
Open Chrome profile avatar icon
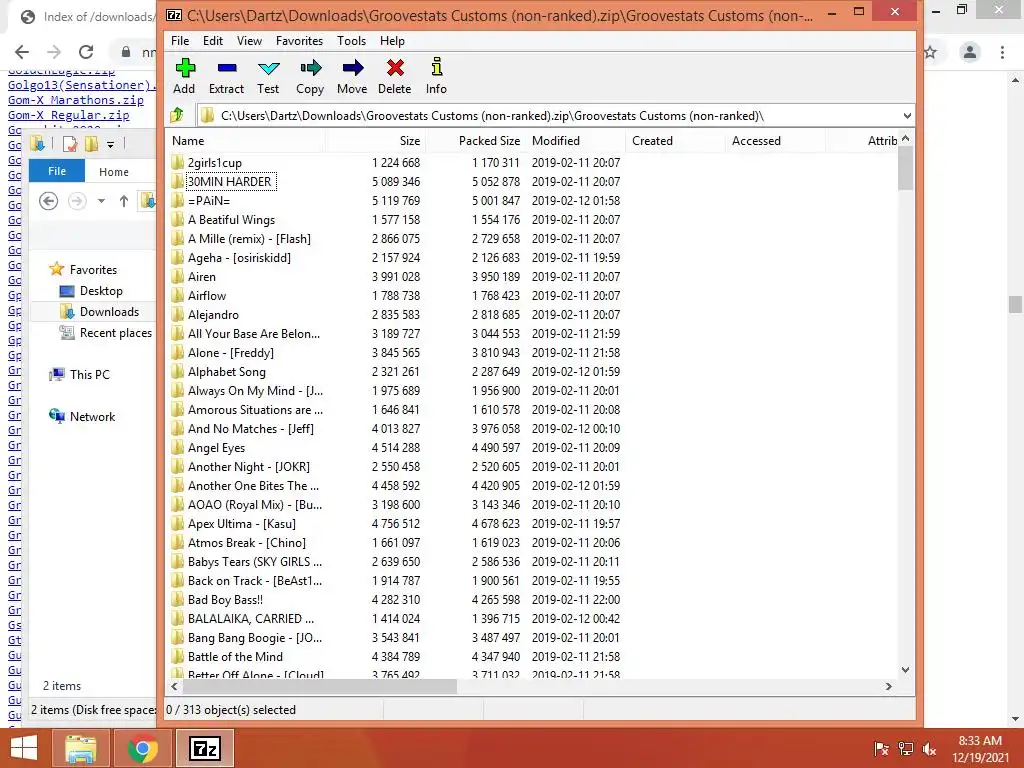[x=970, y=52]
